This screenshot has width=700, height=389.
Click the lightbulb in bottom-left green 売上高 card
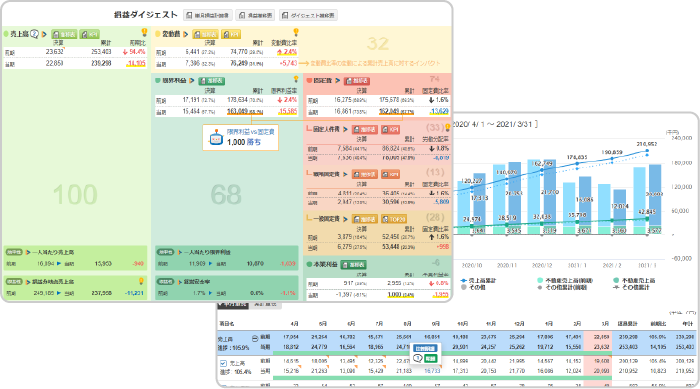141,281
